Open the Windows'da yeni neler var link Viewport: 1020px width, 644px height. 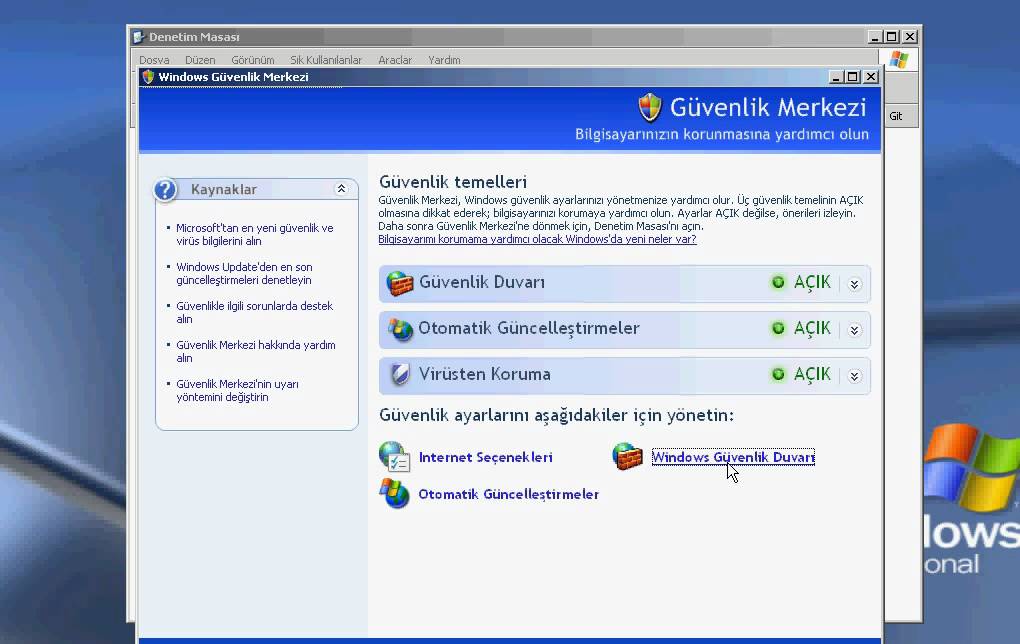point(537,240)
